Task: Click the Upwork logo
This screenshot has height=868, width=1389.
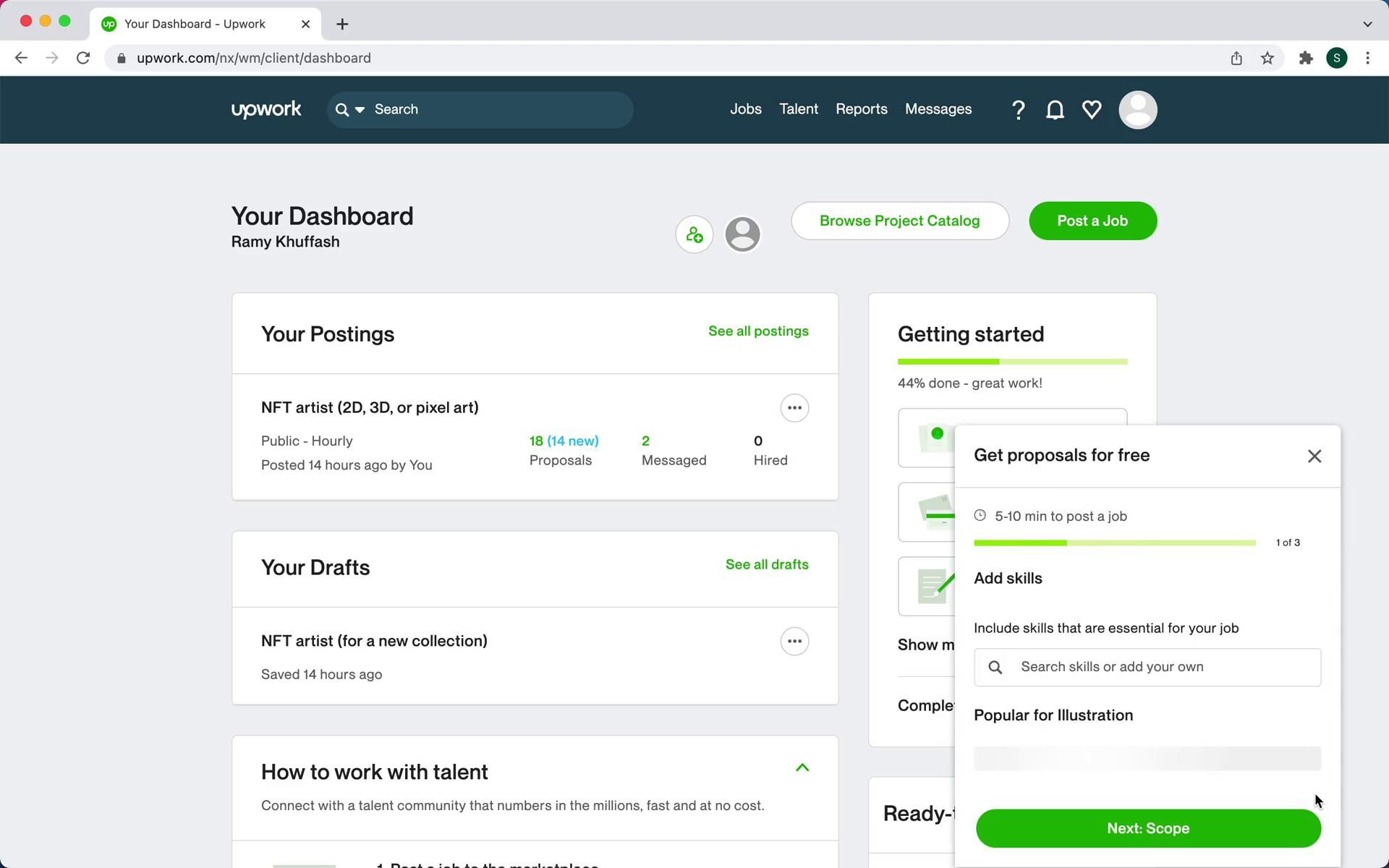Action: [266, 110]
